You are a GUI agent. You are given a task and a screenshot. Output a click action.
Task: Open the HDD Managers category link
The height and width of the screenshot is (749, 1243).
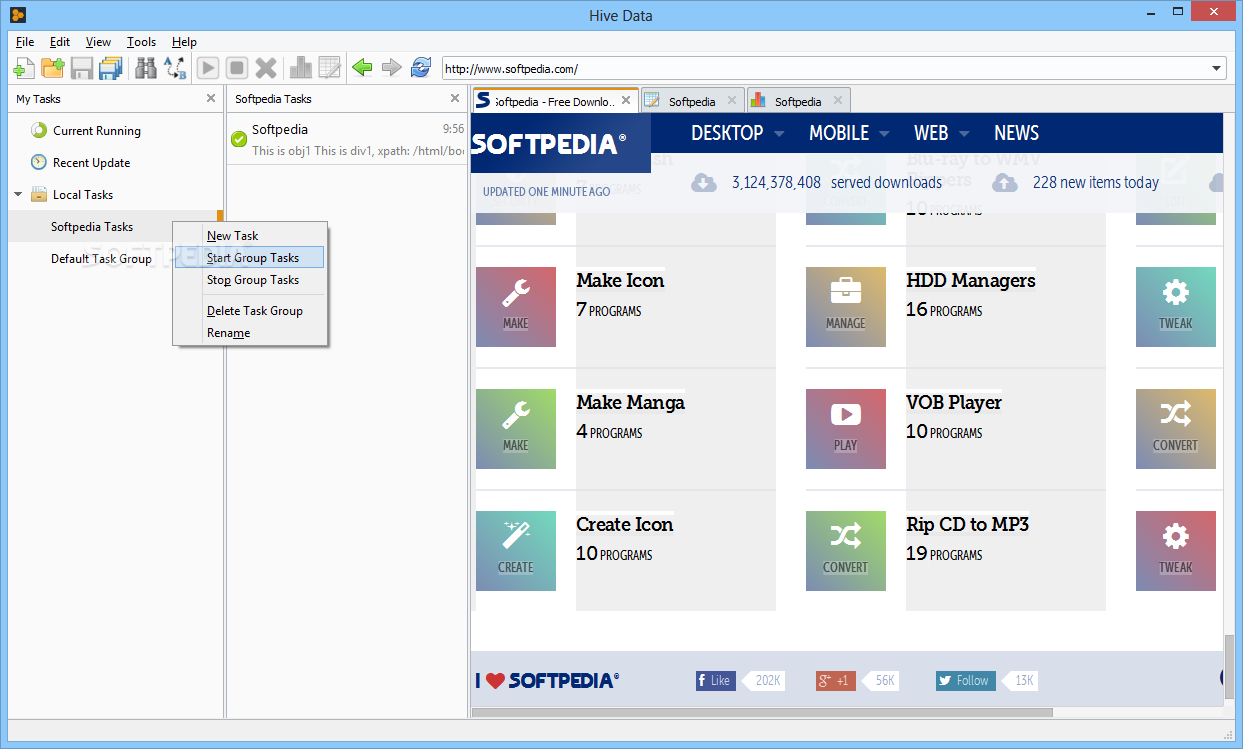[x=971, y=281]
